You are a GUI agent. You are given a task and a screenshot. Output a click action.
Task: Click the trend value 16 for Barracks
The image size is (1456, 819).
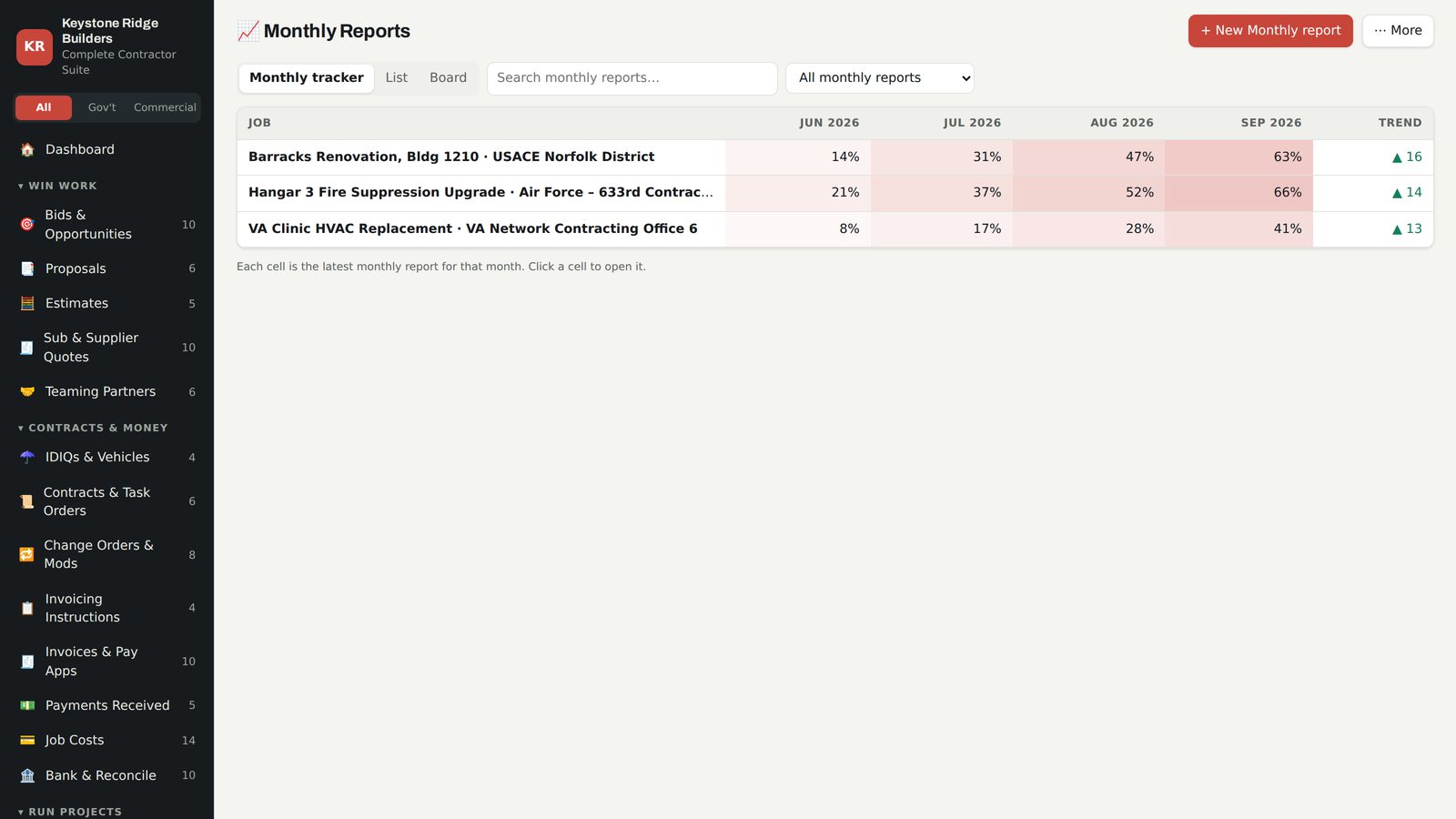(x=1407, y=157)
